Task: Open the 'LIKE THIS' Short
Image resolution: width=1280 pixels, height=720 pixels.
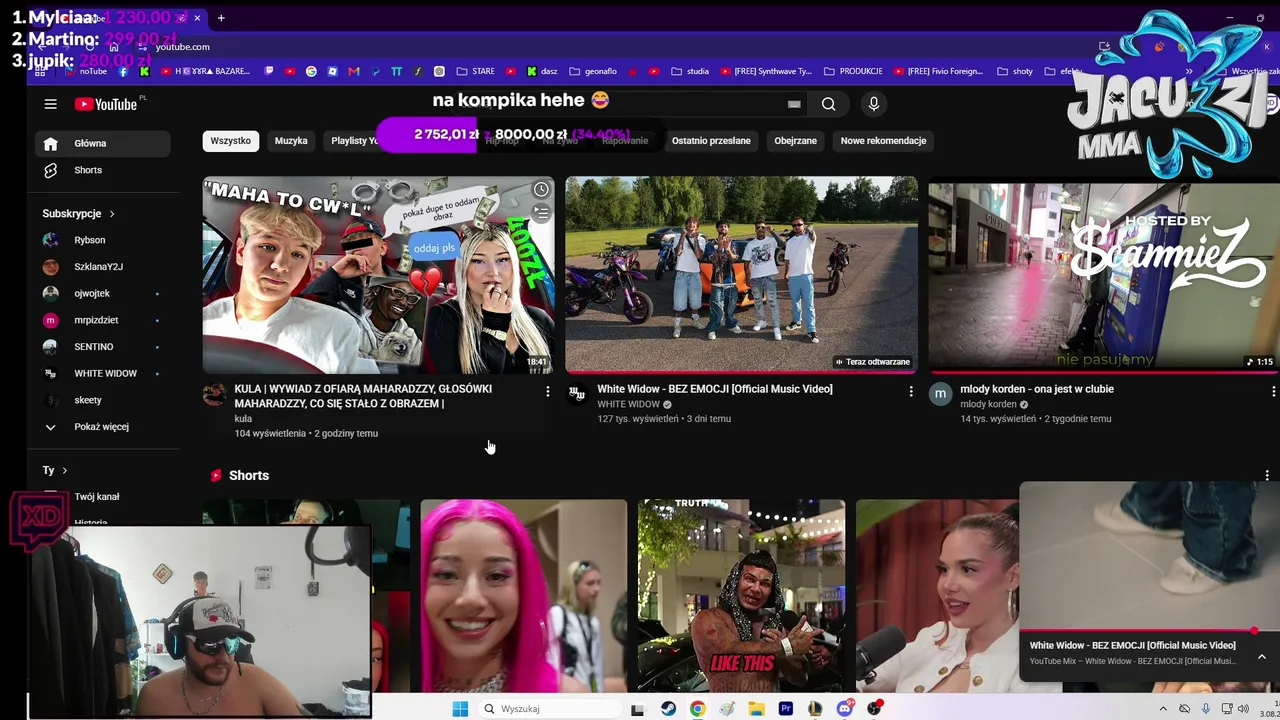Action: pyautogui.click(x=741, y=596)
